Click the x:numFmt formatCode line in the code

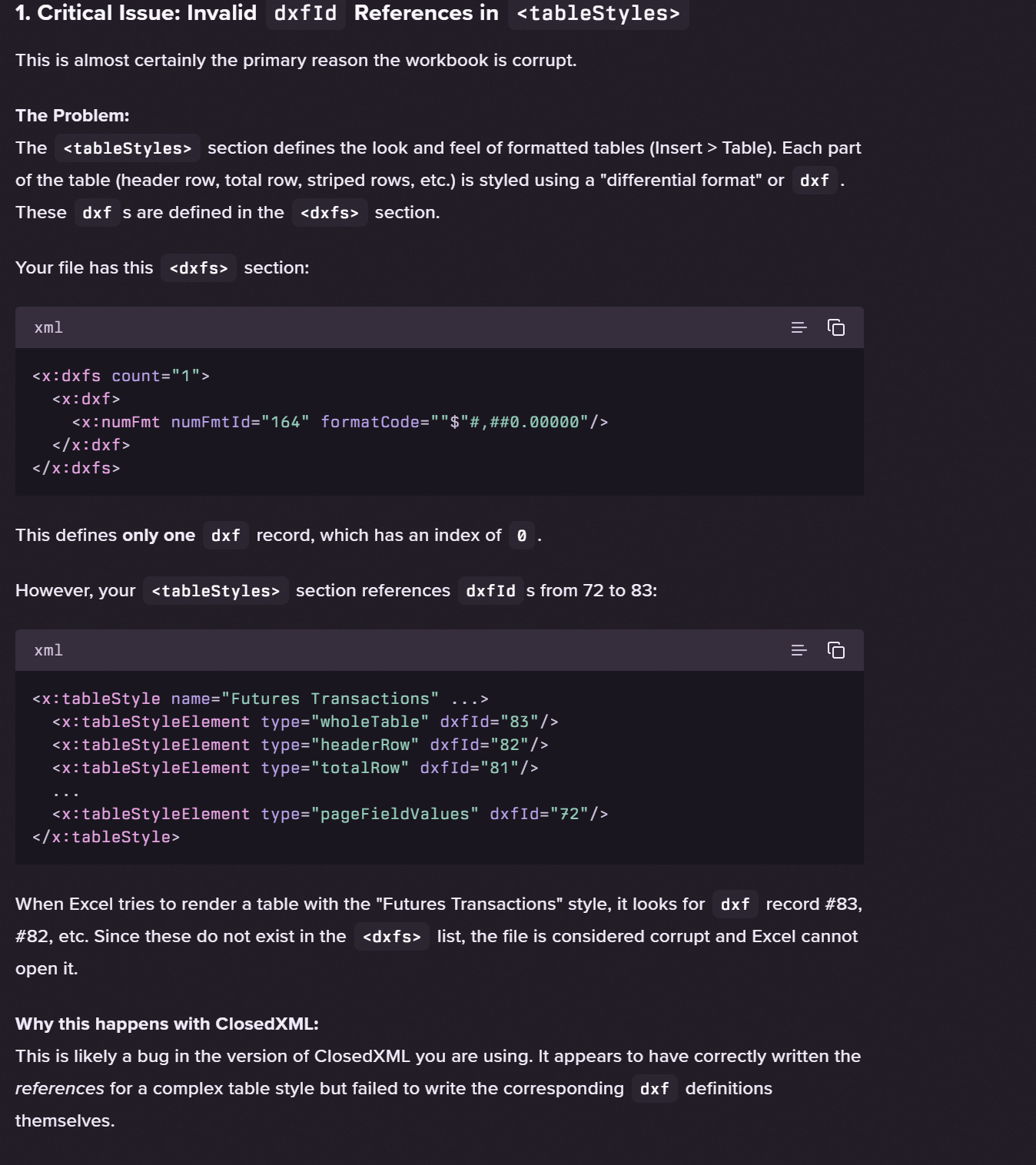[340, 422]
